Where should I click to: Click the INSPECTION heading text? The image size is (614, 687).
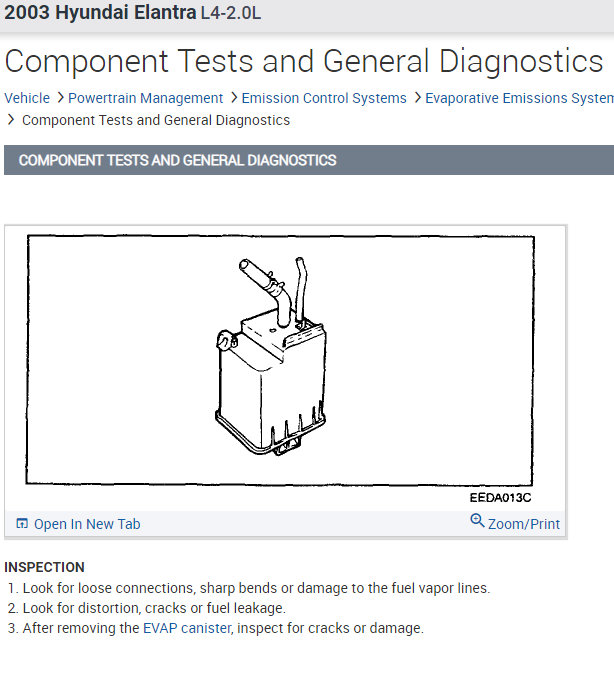point(45,567)
